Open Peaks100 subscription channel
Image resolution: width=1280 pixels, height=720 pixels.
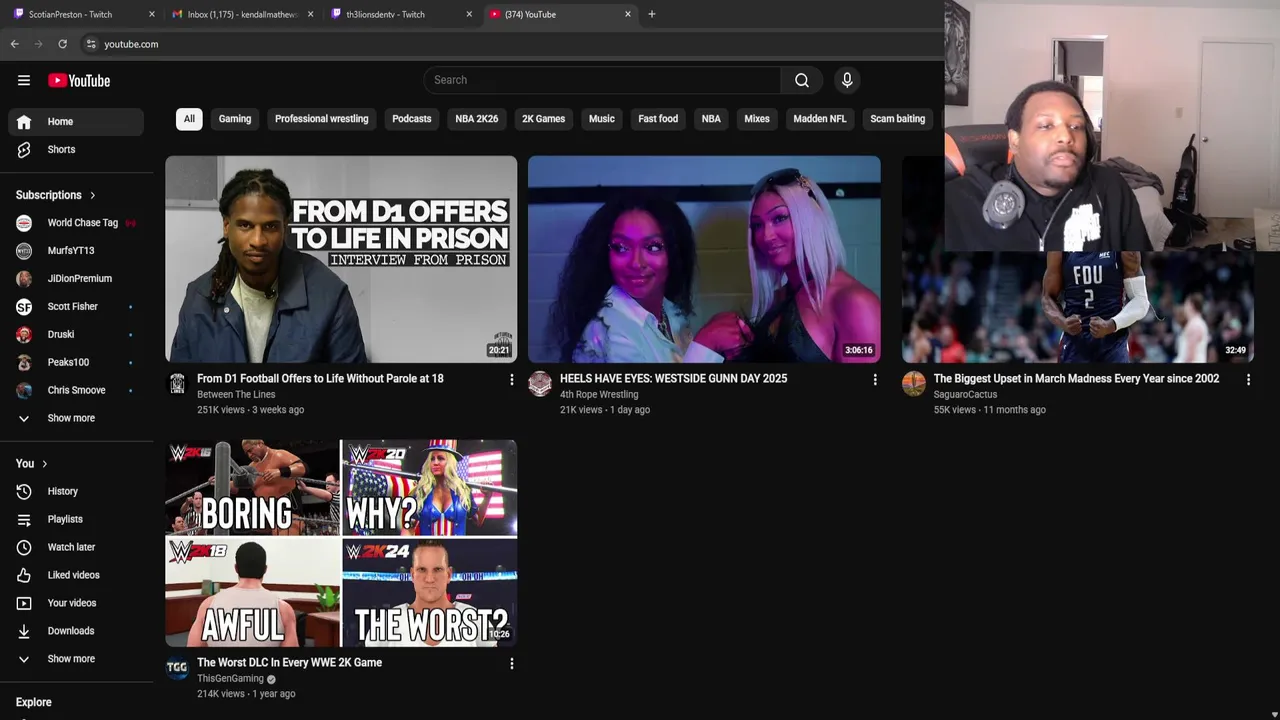(76, 362)
